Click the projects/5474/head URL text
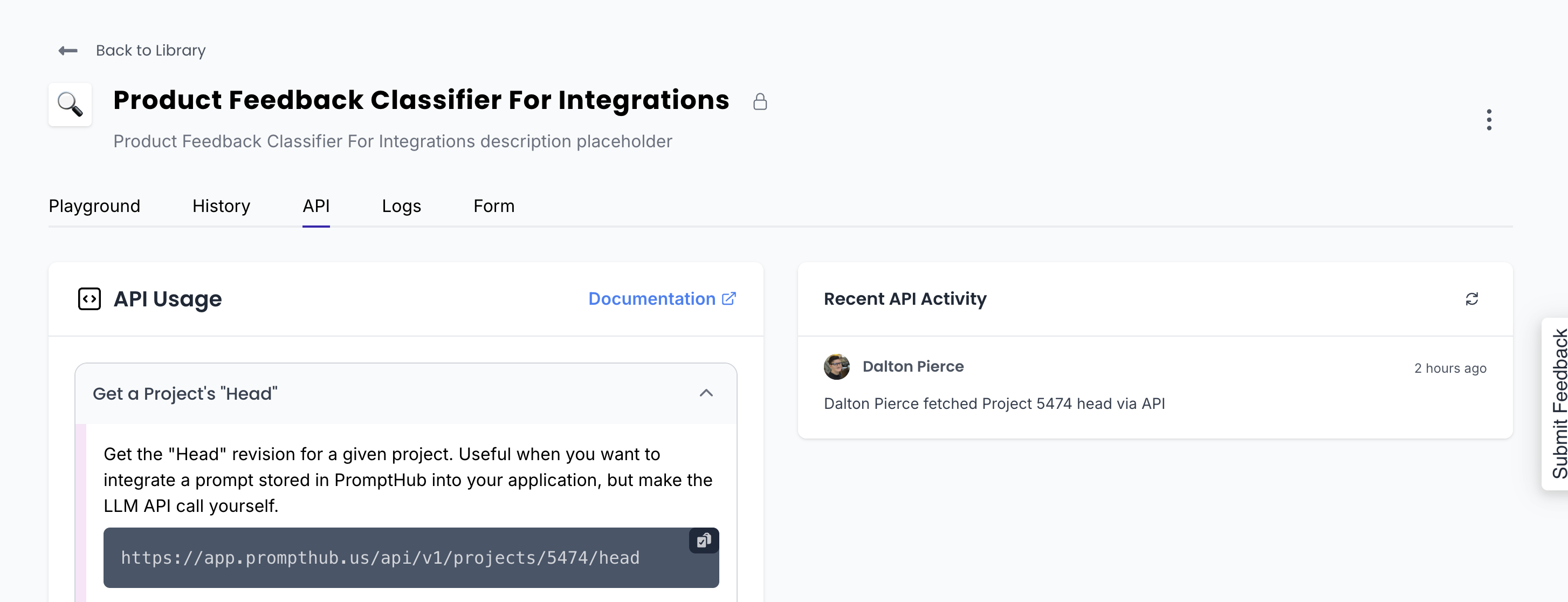Image resolution: width=1568 pixels, height=602 pixels. tap(381, 558)
